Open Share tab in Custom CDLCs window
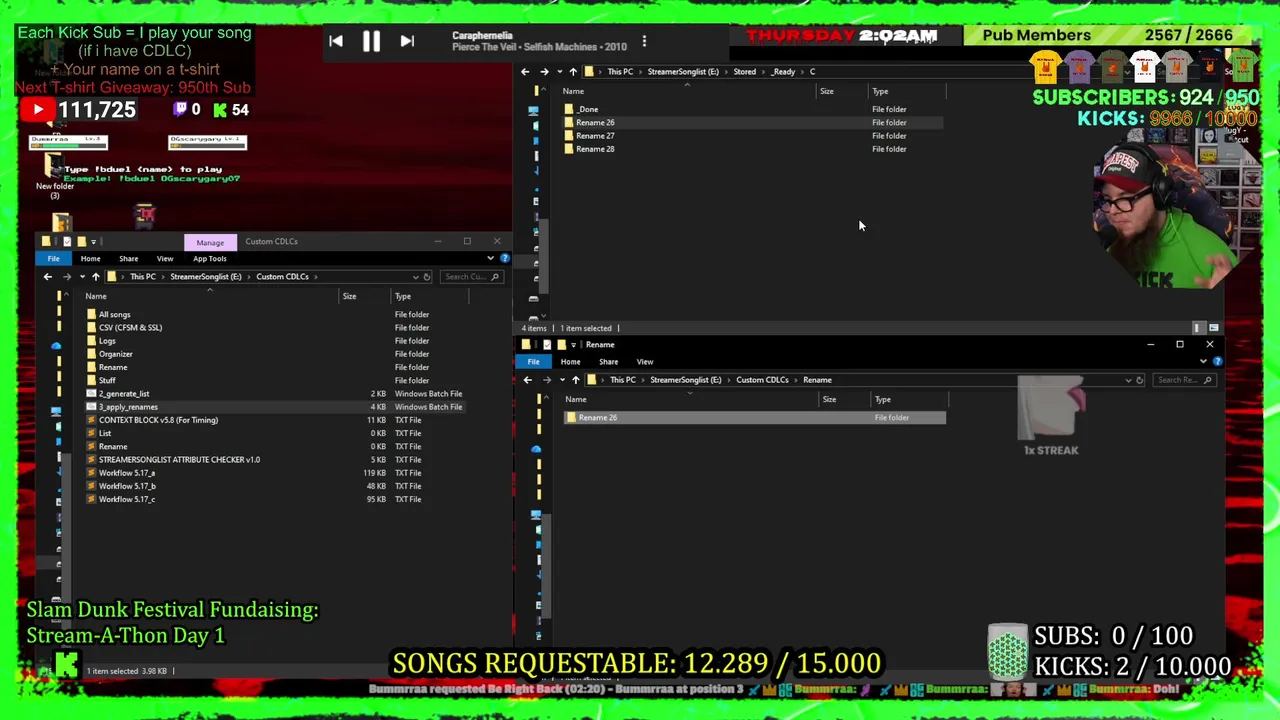The width and height of the screenshot is (1280, 720). click(128, 258)
